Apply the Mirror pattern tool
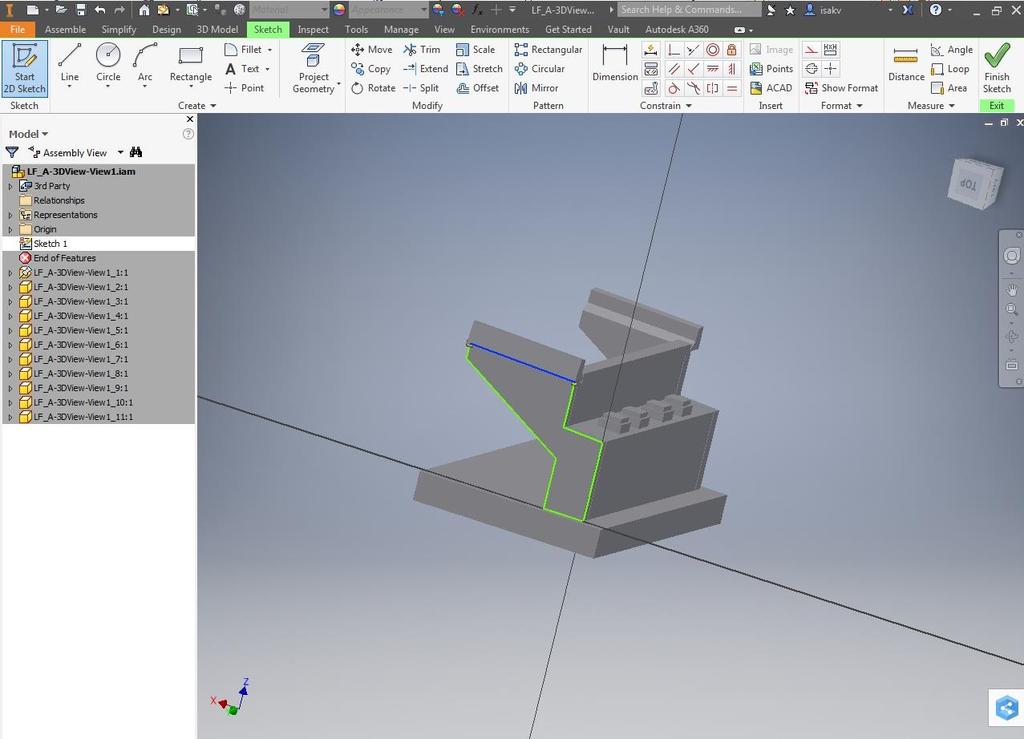The height and width of the screenshot is (739, 1024). (x=536, y=87)
